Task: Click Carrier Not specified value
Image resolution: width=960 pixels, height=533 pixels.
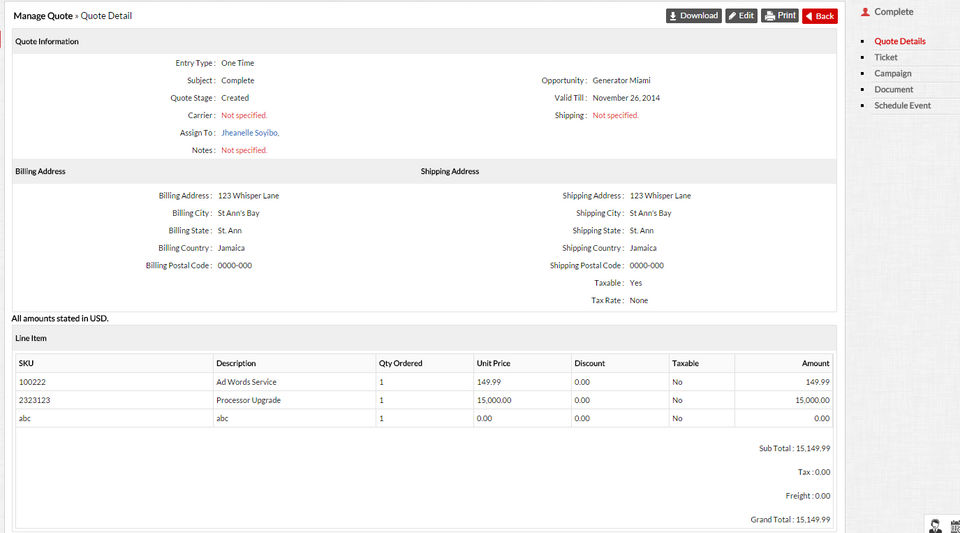Action: (244, 115)
